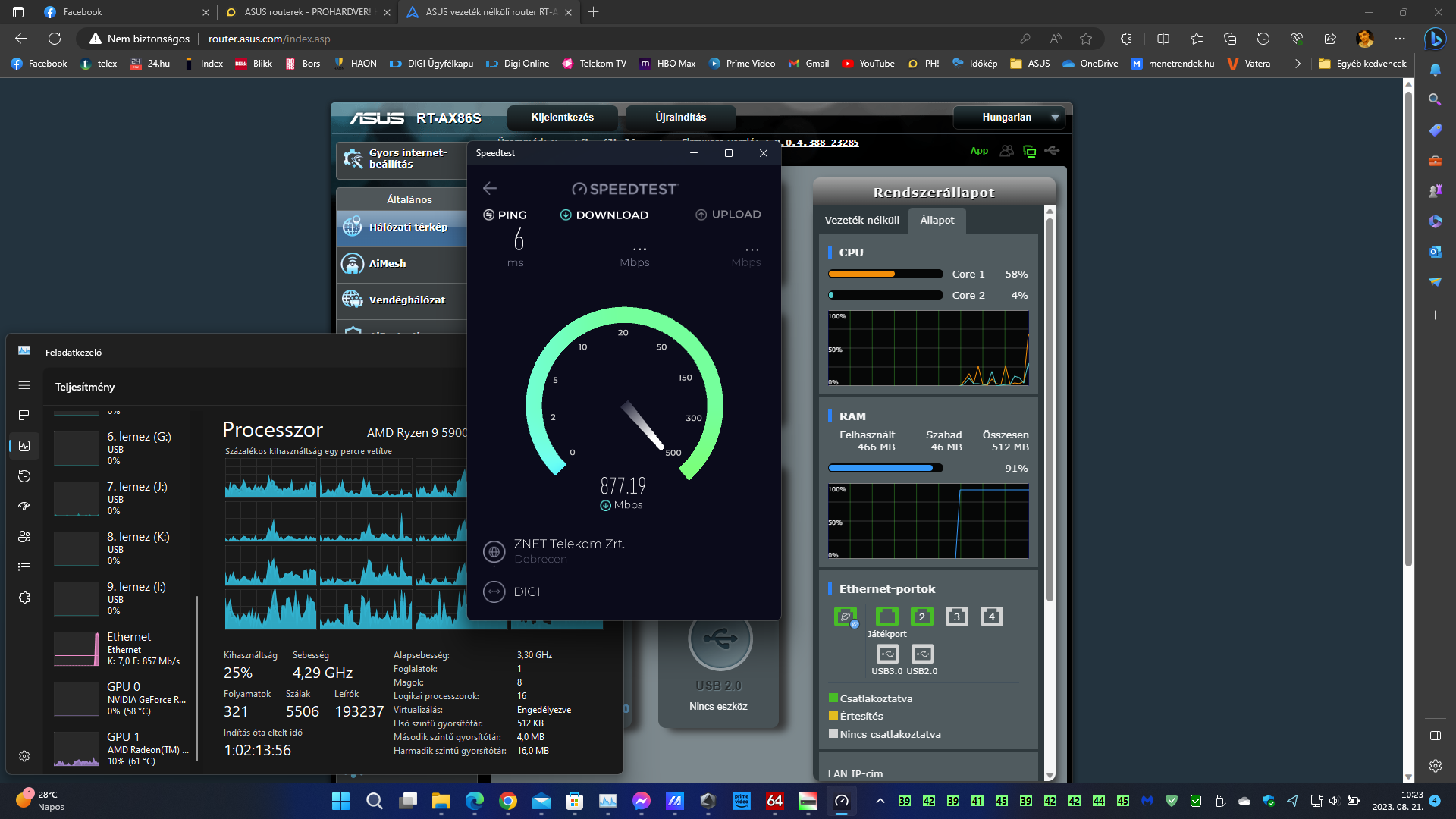Image resolution: width=1456 pixels, height=819 pixels.
Task: Click the App link in router header
Action: [979, 151]
